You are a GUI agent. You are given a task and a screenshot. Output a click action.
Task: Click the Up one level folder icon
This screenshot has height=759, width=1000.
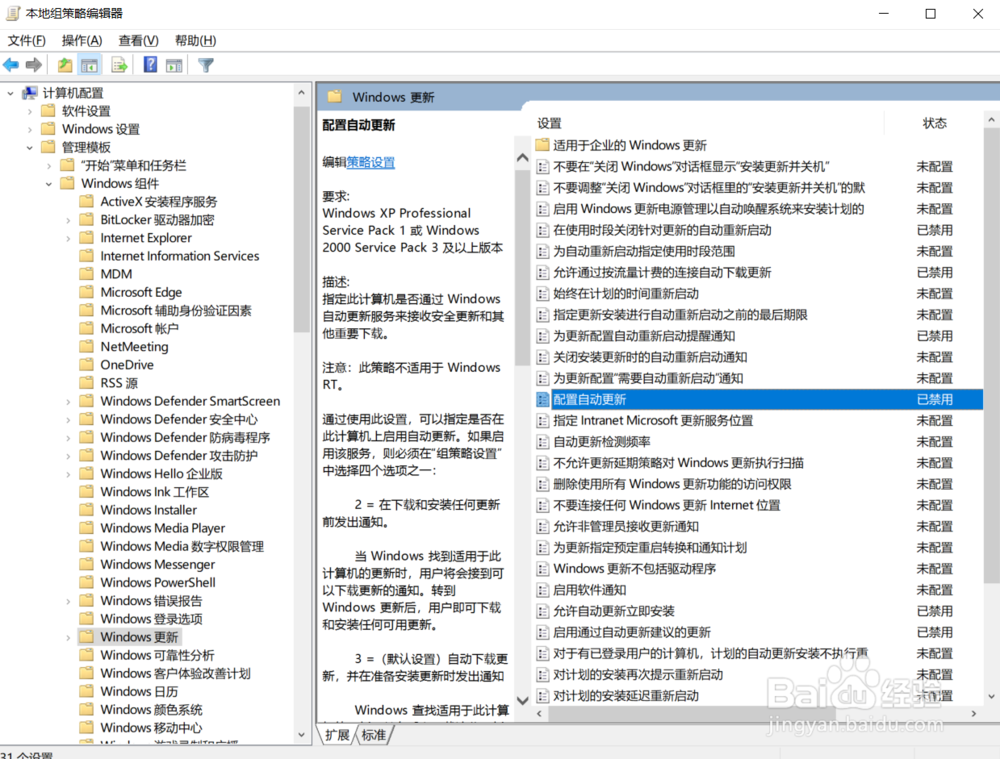tap(64, 65)
